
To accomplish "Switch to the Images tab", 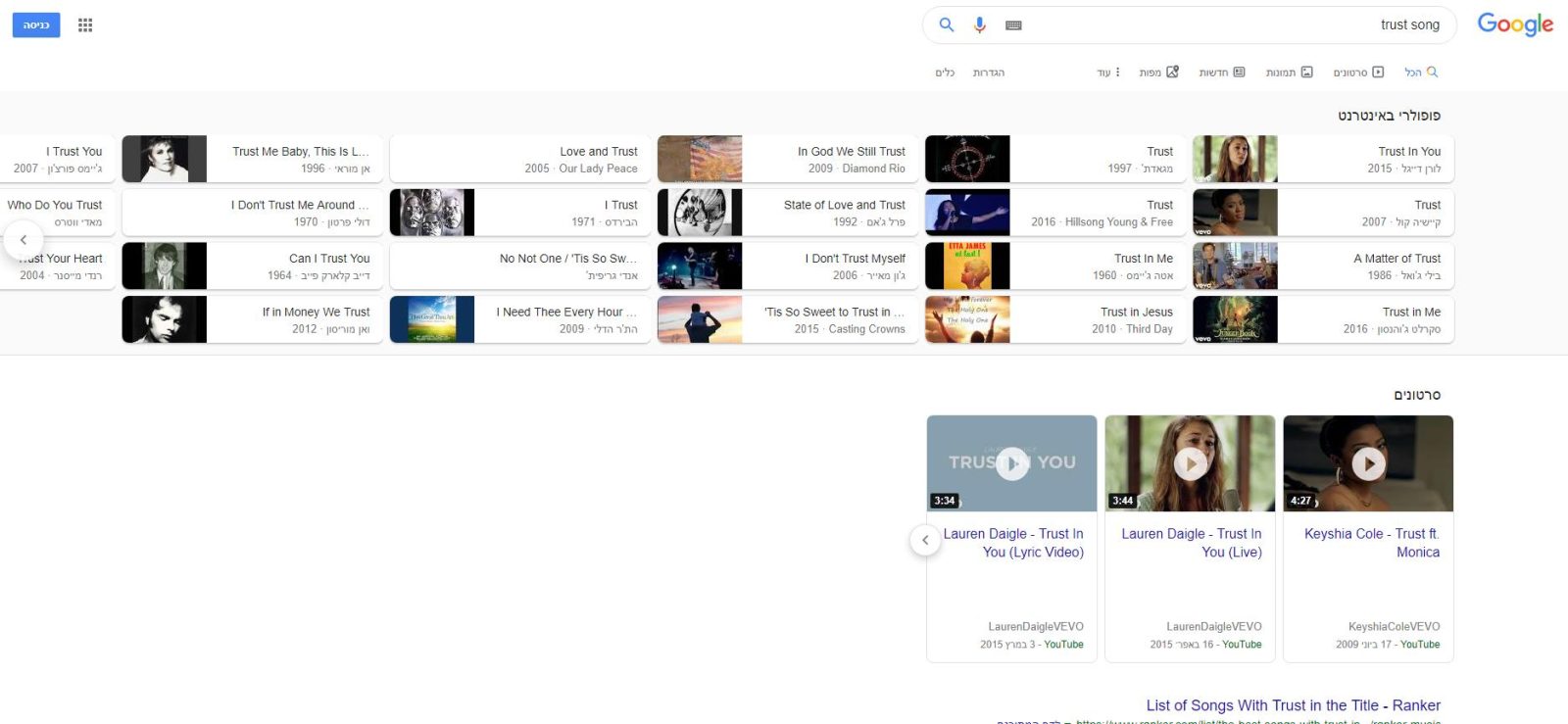I will tap(1289, 72).
